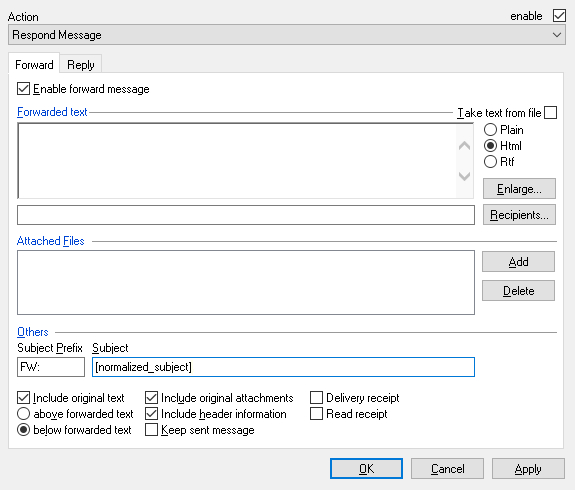Open the Respond Message action dropdown
The image size is (575, 490).
click(x=287, y=35)
